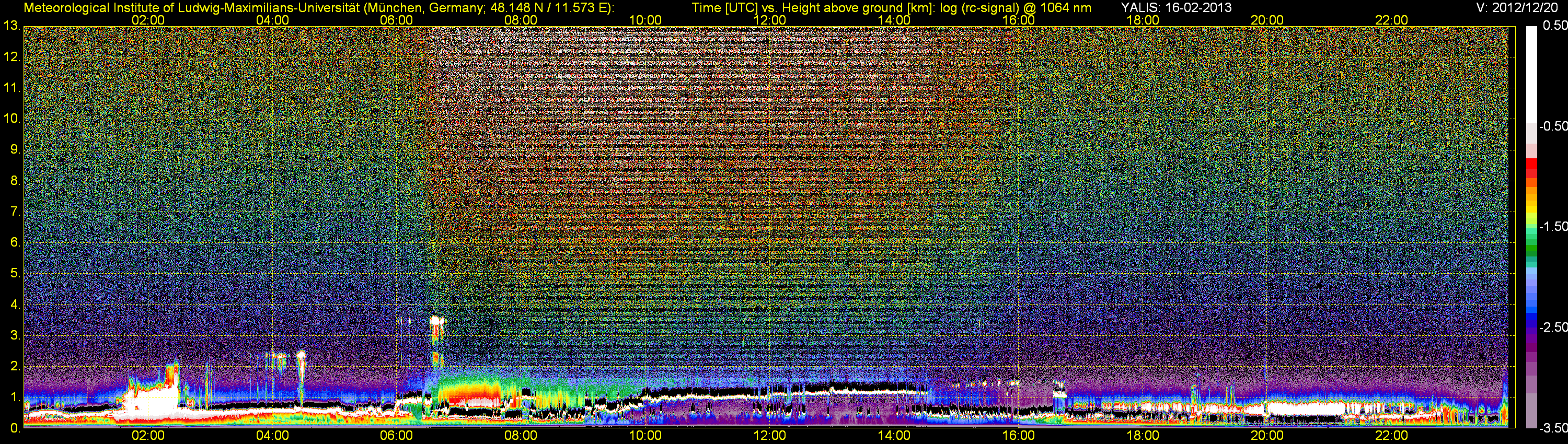Click the height axis label '5.'
The height and width of the screenshot is (444, 1568).
click(x=15, y=273)
